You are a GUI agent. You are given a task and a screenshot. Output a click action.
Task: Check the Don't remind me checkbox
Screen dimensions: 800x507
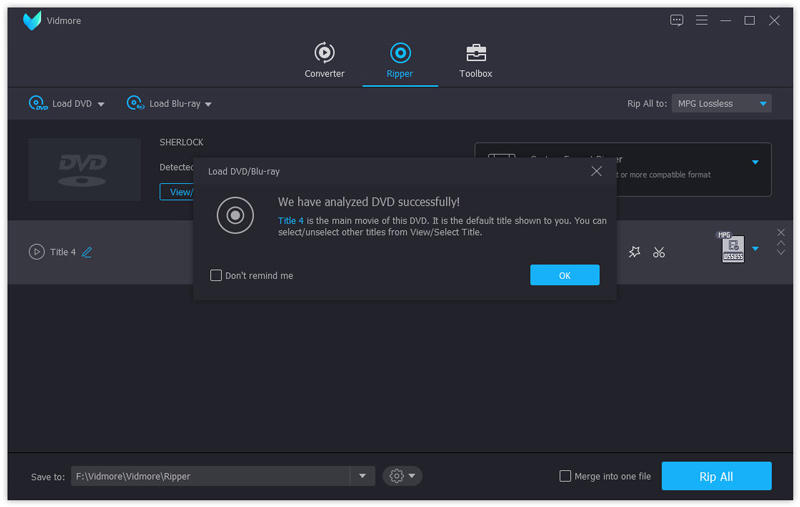(216, 275)
